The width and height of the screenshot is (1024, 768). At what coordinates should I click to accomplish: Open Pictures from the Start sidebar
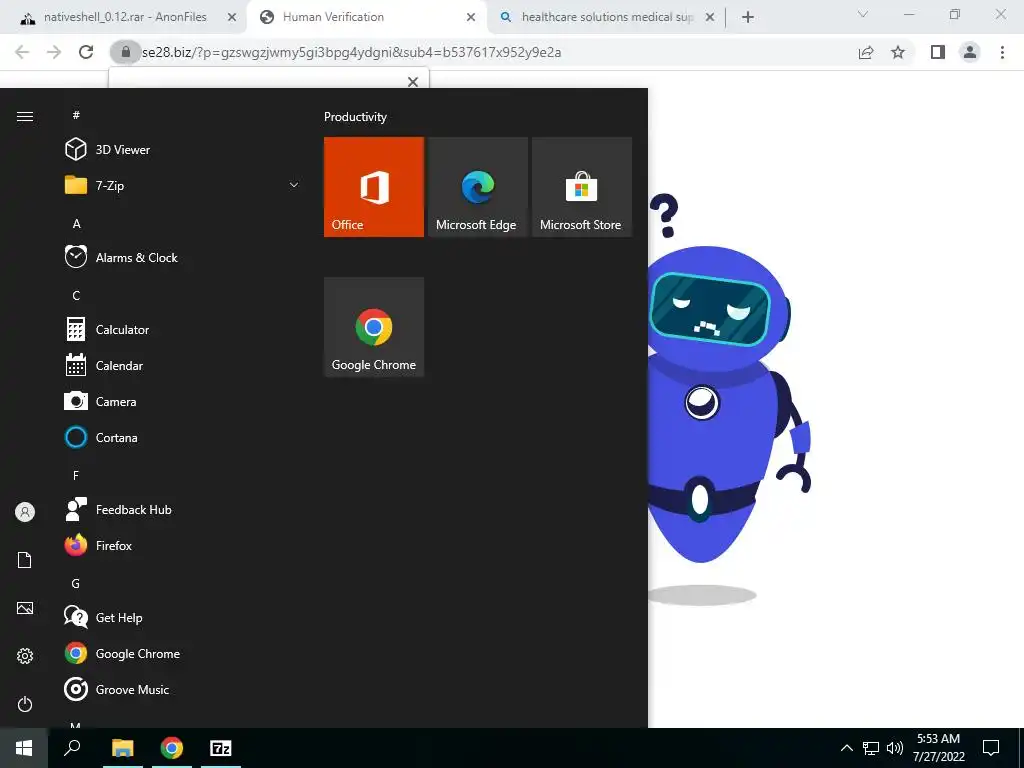(25, 608)
